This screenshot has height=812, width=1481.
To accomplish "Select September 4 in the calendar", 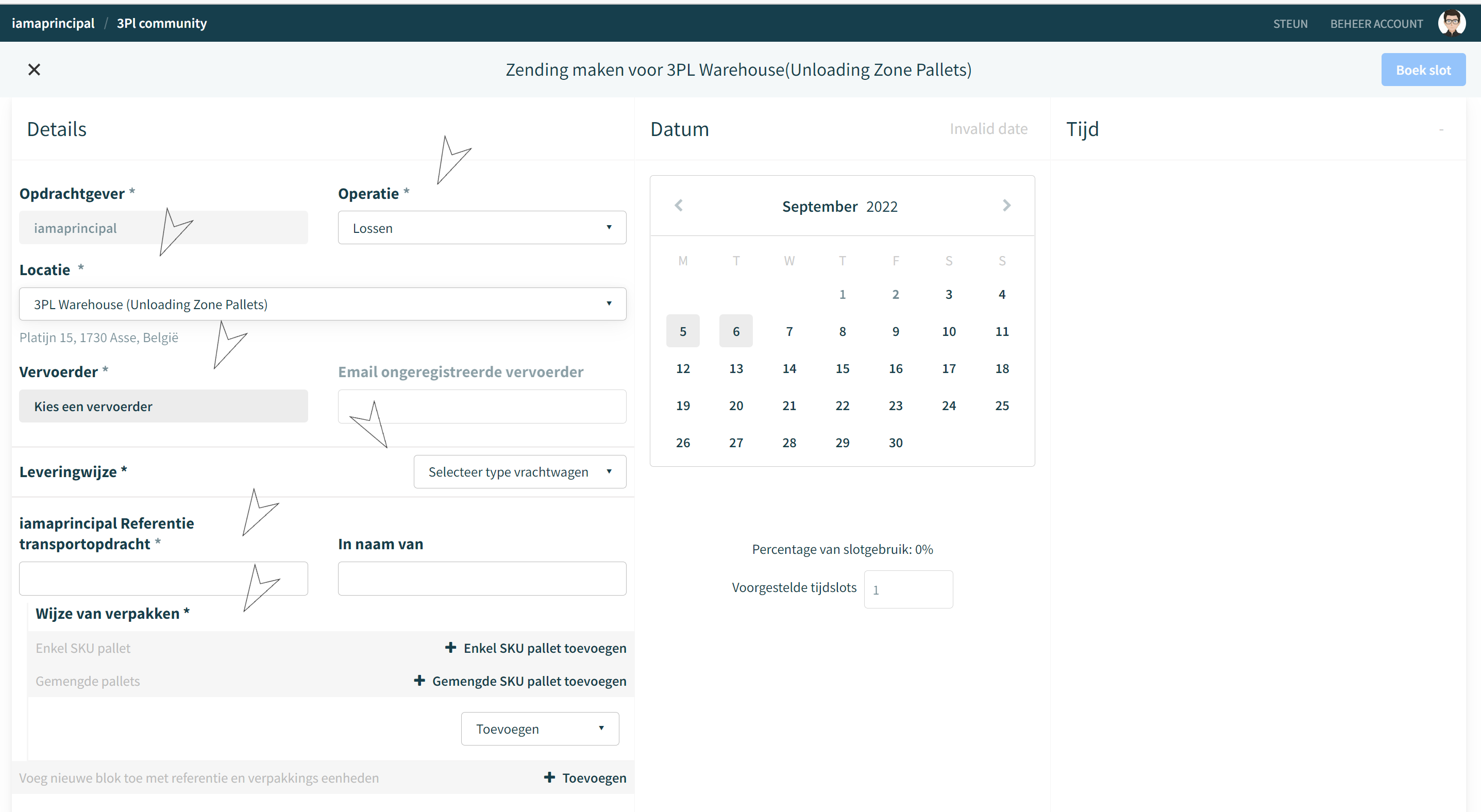I will coord(1002,294).
